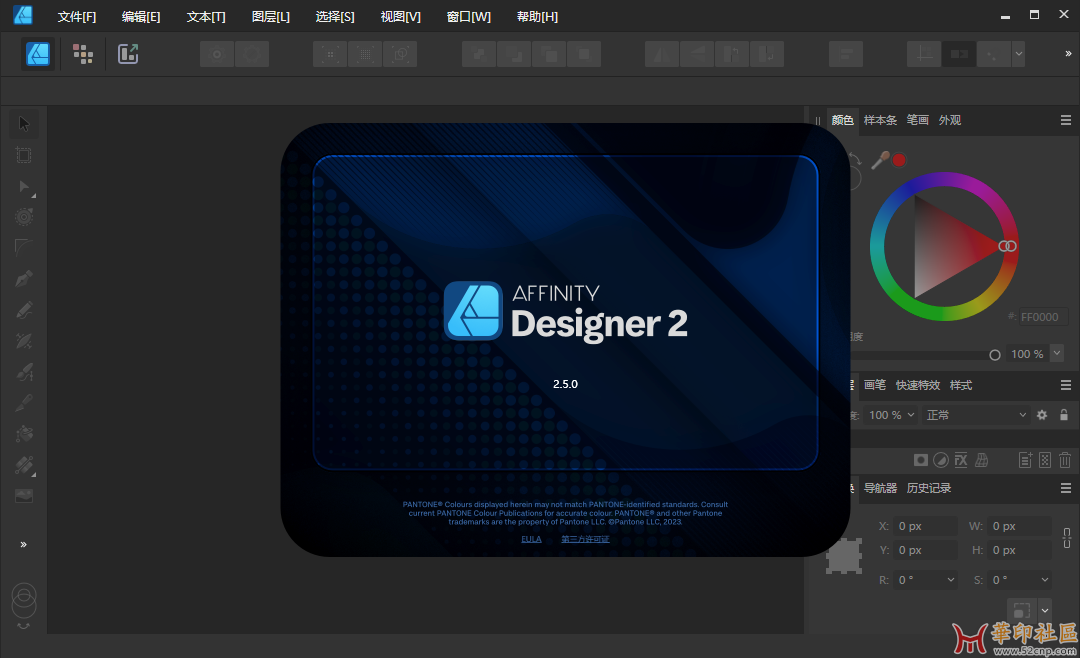The image size is (1080, 658).
Task: Click the opacity slider handle
Action: [995, 355]
